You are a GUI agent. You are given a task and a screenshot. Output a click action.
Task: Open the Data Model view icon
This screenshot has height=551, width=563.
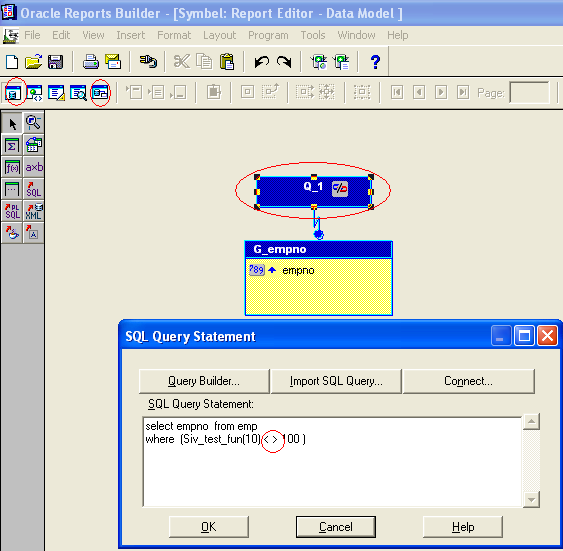13,93
